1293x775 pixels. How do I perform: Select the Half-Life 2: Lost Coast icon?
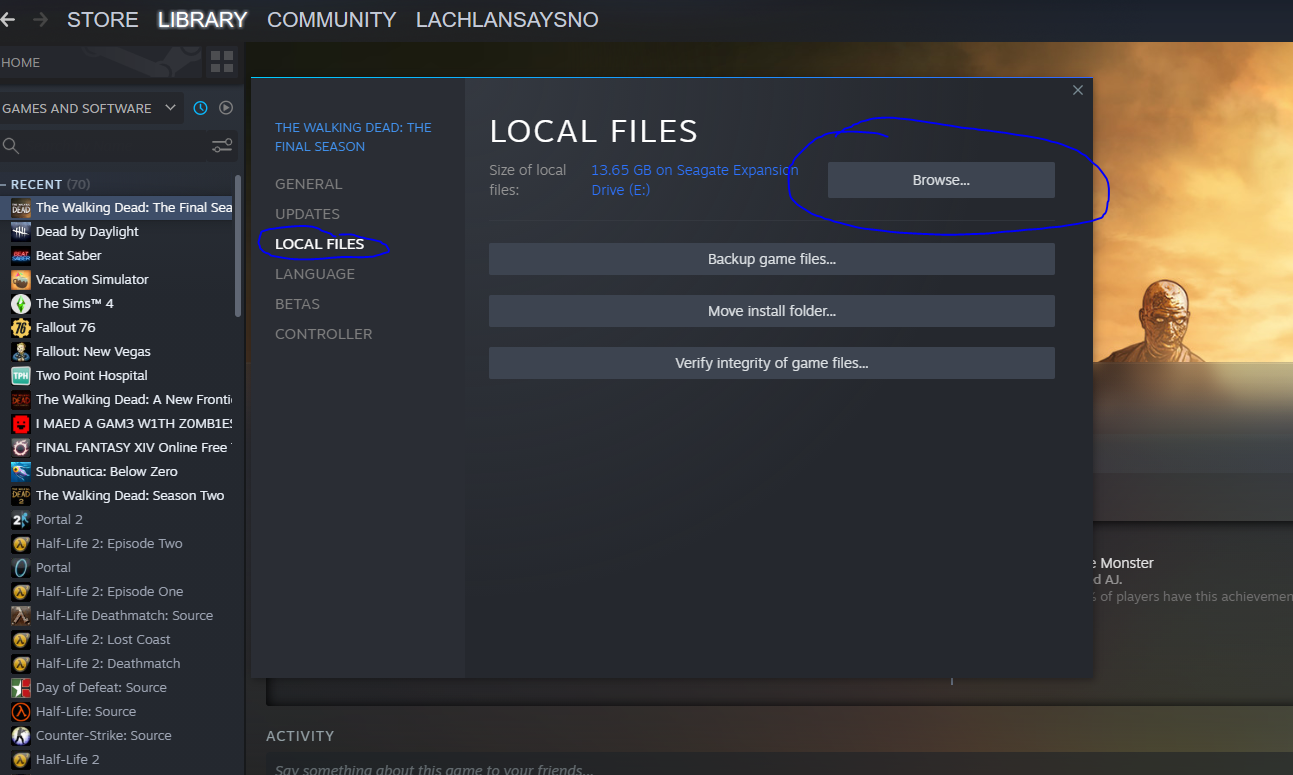21,639
